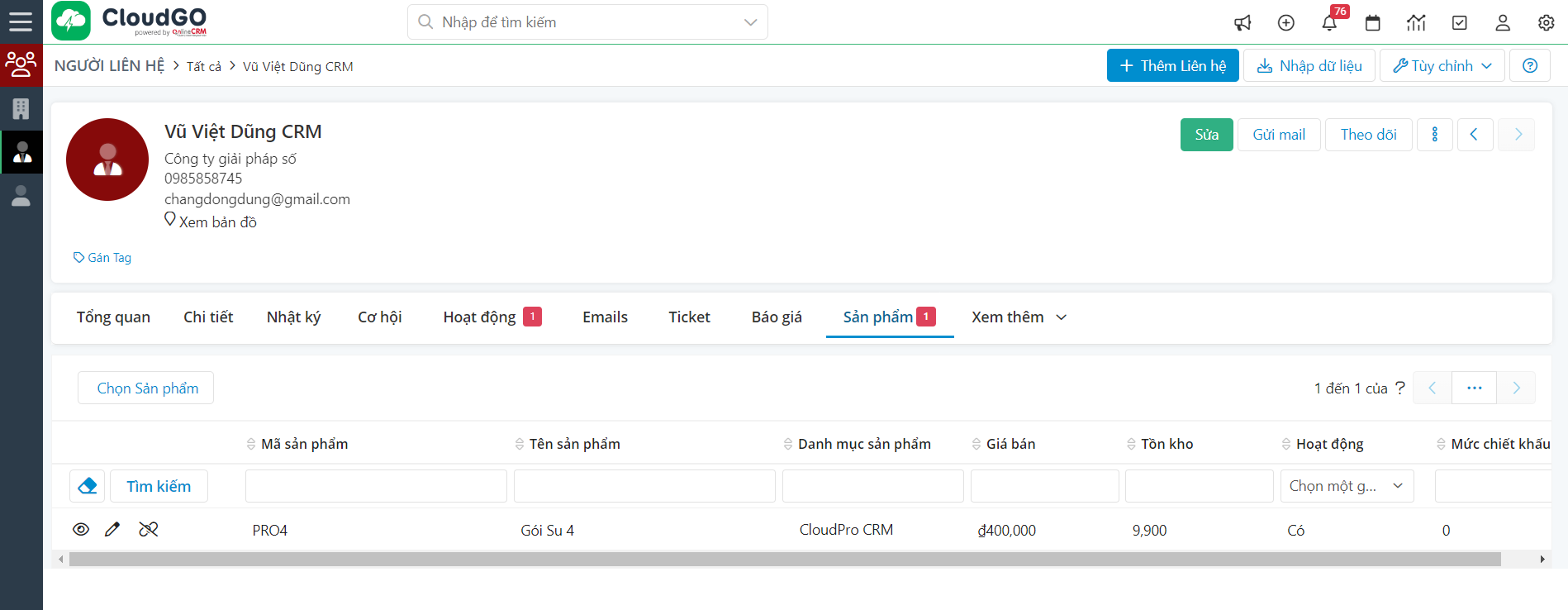
Task: Open the hamburger main menu
Action: coord(21,21)
